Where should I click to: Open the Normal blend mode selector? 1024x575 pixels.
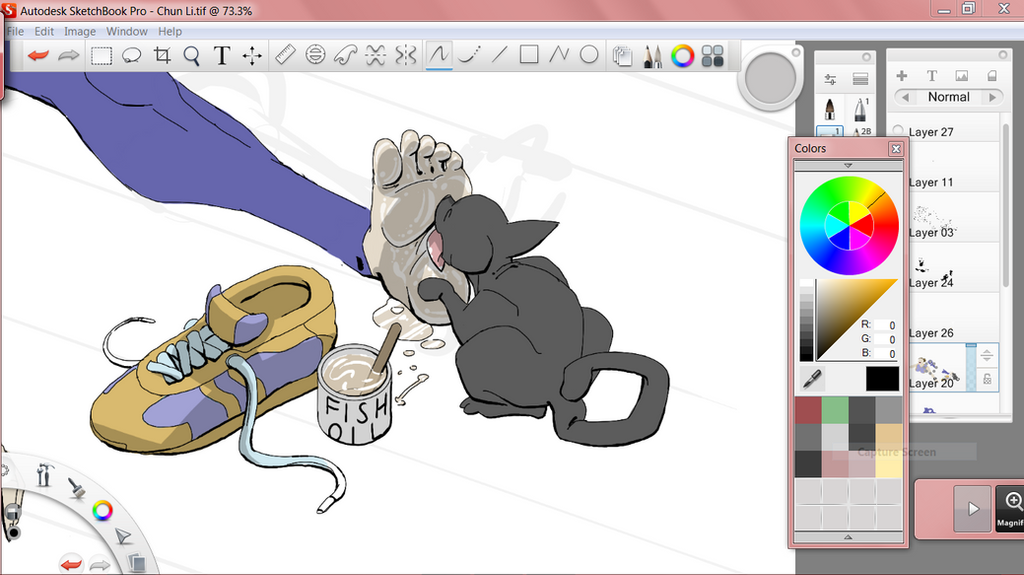(x=949, y=97)
